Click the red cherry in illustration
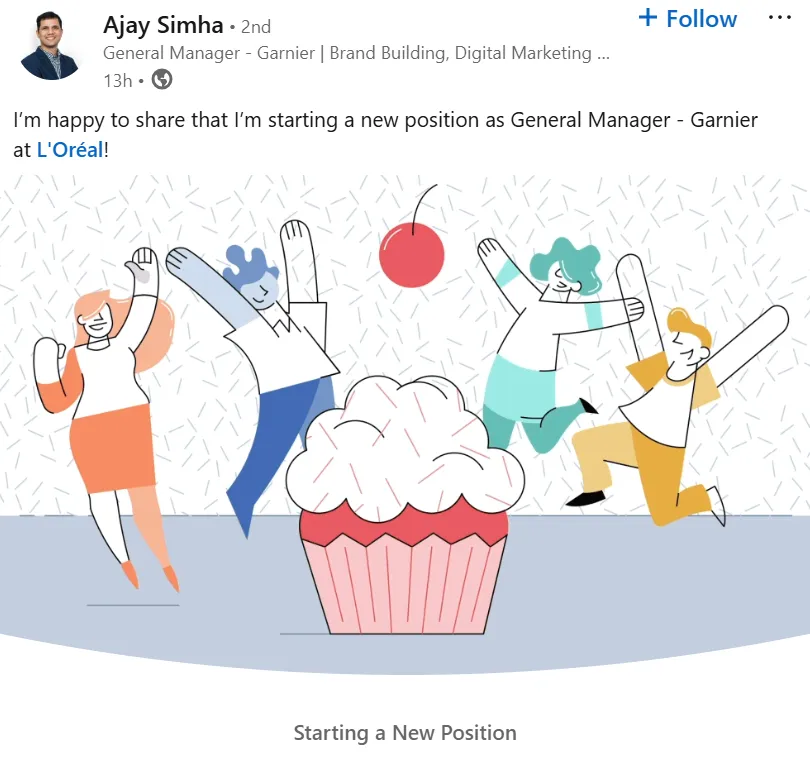This screenshot has height=760, width=810. tap(412, 254)
